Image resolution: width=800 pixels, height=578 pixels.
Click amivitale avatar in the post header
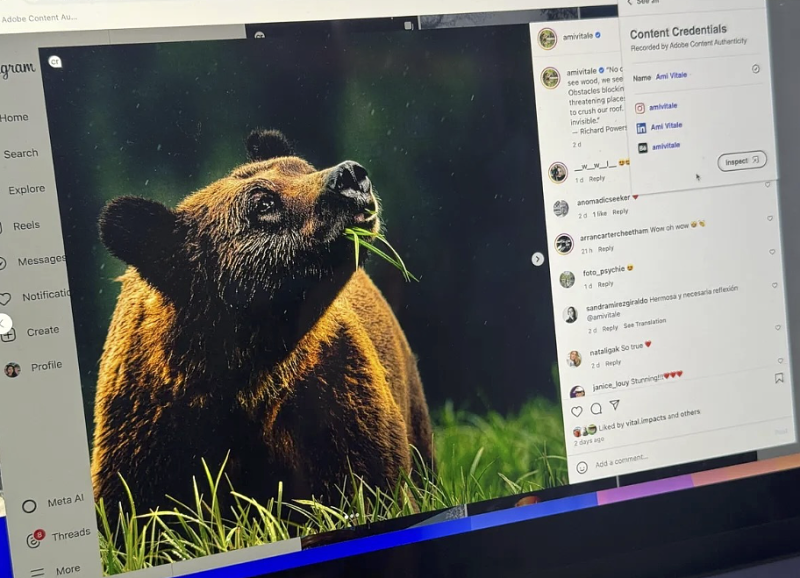click(x=547, y=39)
